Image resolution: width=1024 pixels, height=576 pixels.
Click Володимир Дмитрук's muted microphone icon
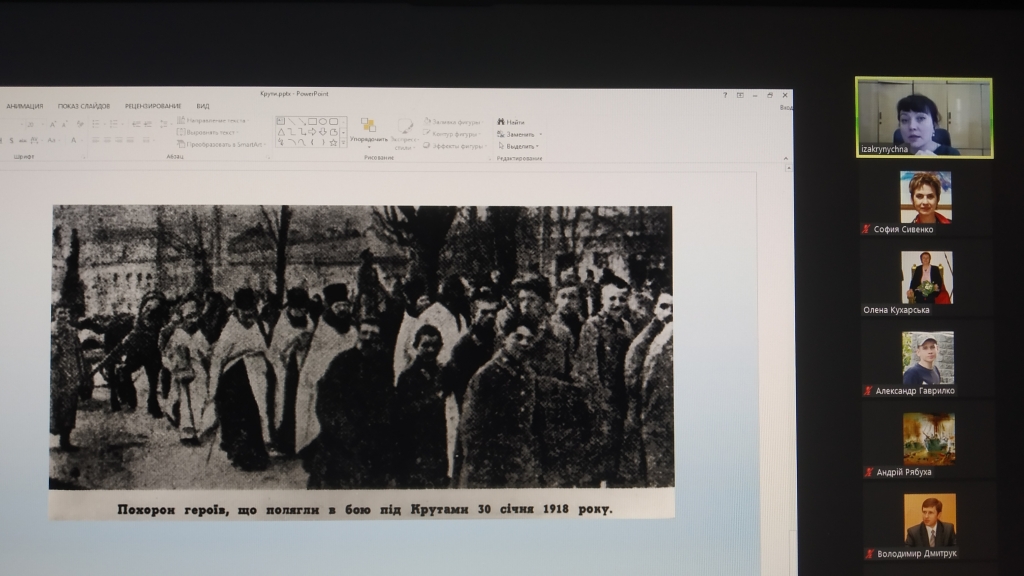pyautogui.click(x=870, y=554)
